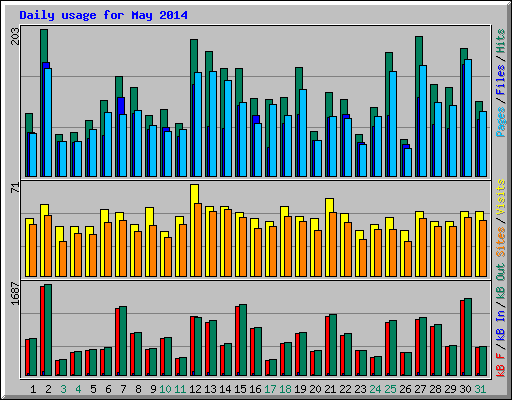
Task: Click green day 4 label
Action: [x=78, y=389]
